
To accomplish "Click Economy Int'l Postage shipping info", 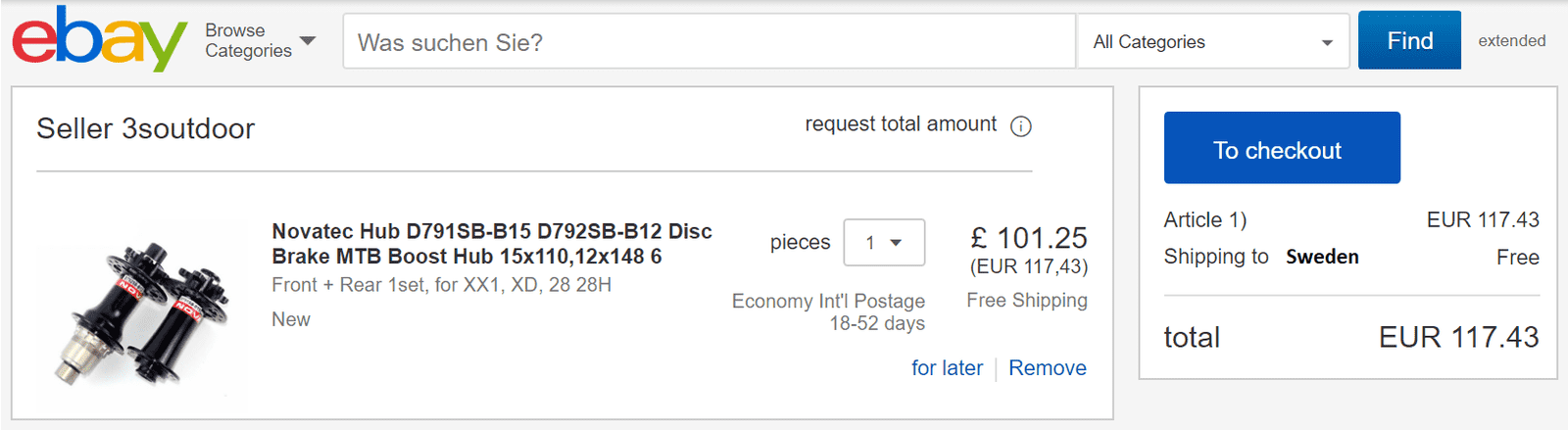I will click(828, 302).
